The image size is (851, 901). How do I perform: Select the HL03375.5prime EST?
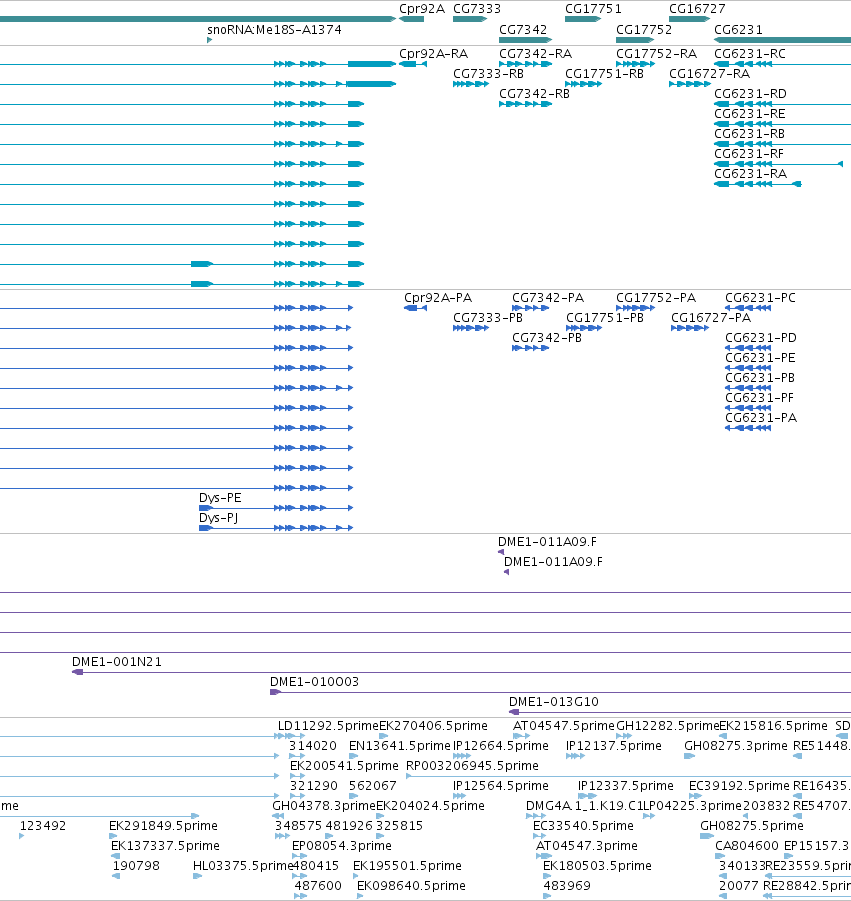[198, 876]
